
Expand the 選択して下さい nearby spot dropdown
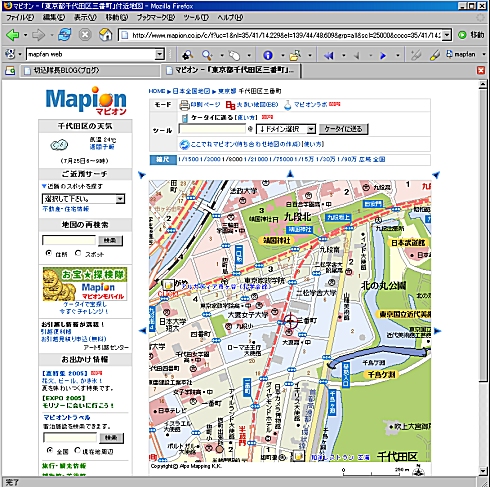pos(83,199)
